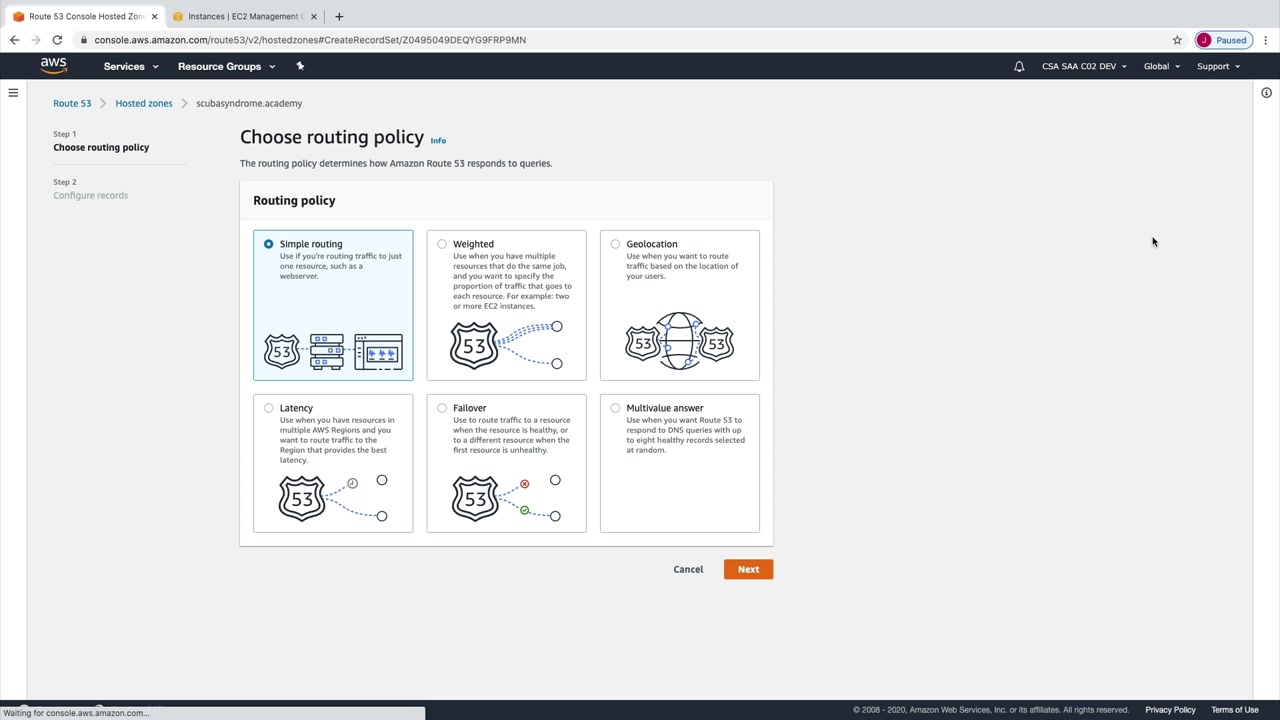This screenshot has width=1280, height=720.
Task: Select the Geolocation routing radio button
Action: 615,244
